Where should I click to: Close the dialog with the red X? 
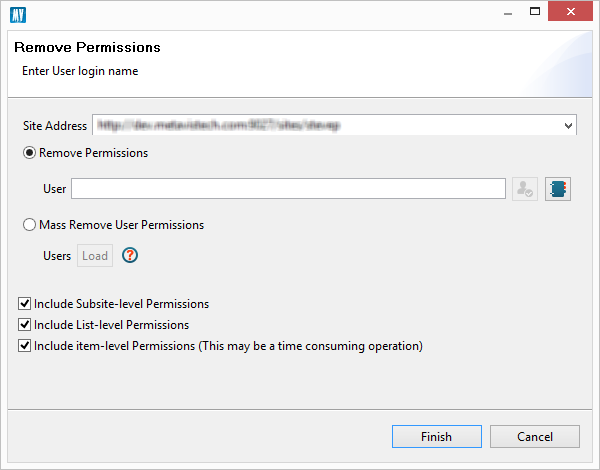point(579,12)
